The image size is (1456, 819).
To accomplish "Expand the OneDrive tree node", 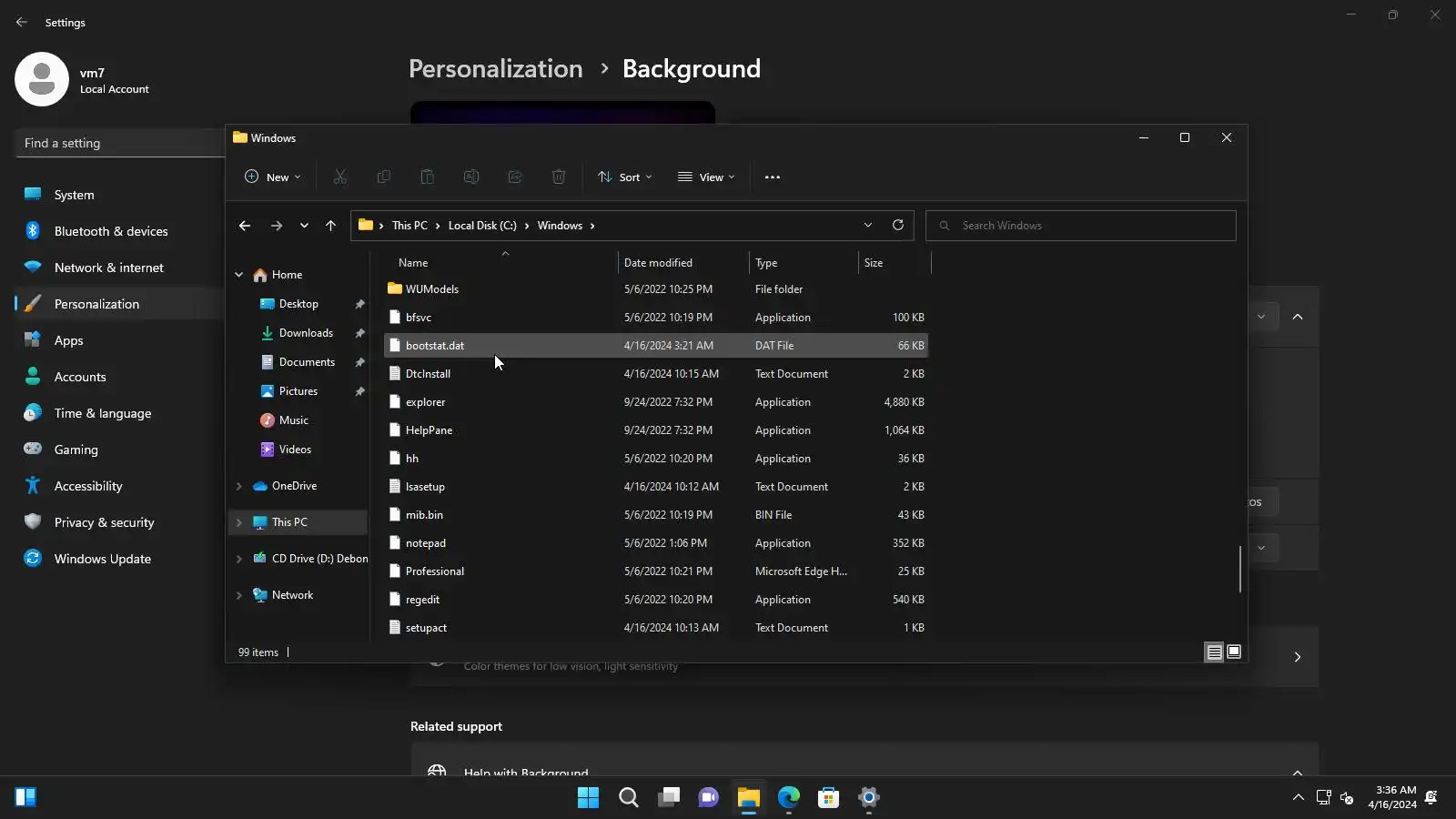I will [239, 486].
